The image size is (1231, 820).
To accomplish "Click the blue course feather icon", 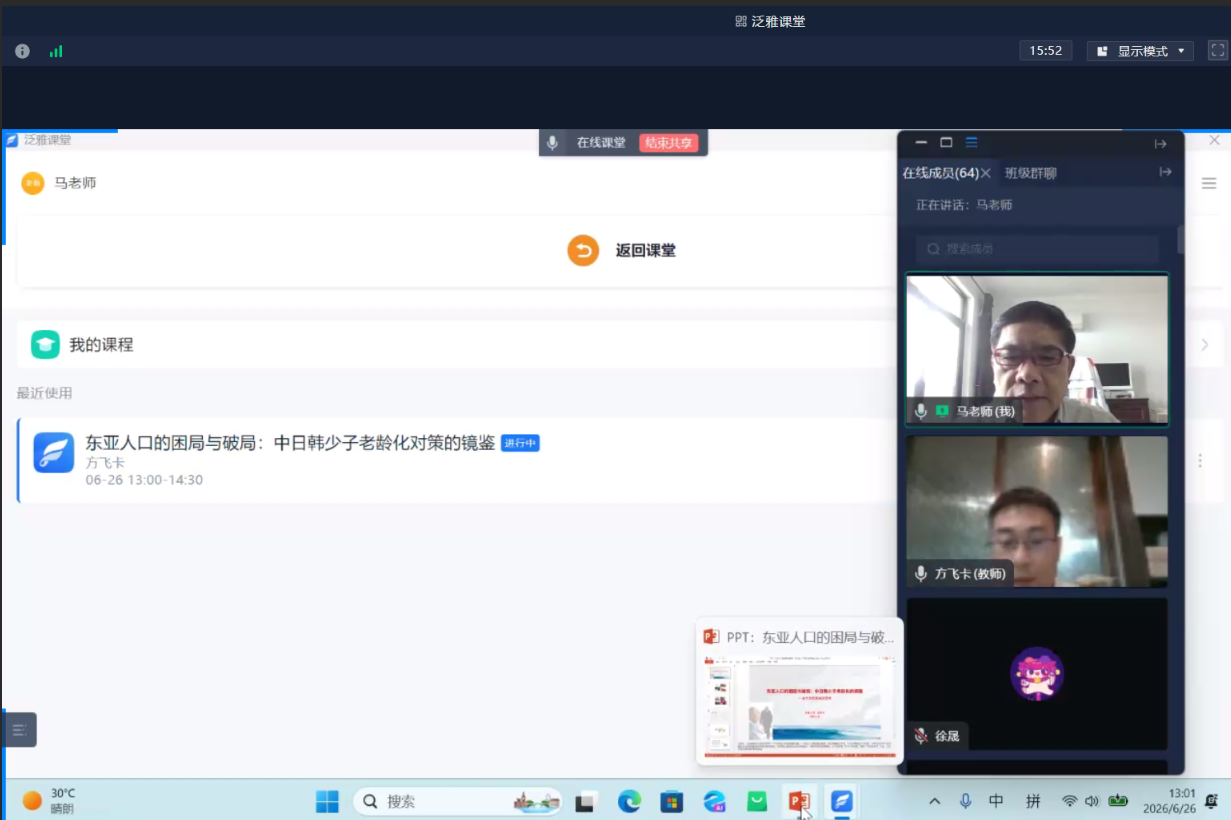I will coord(54,452).
